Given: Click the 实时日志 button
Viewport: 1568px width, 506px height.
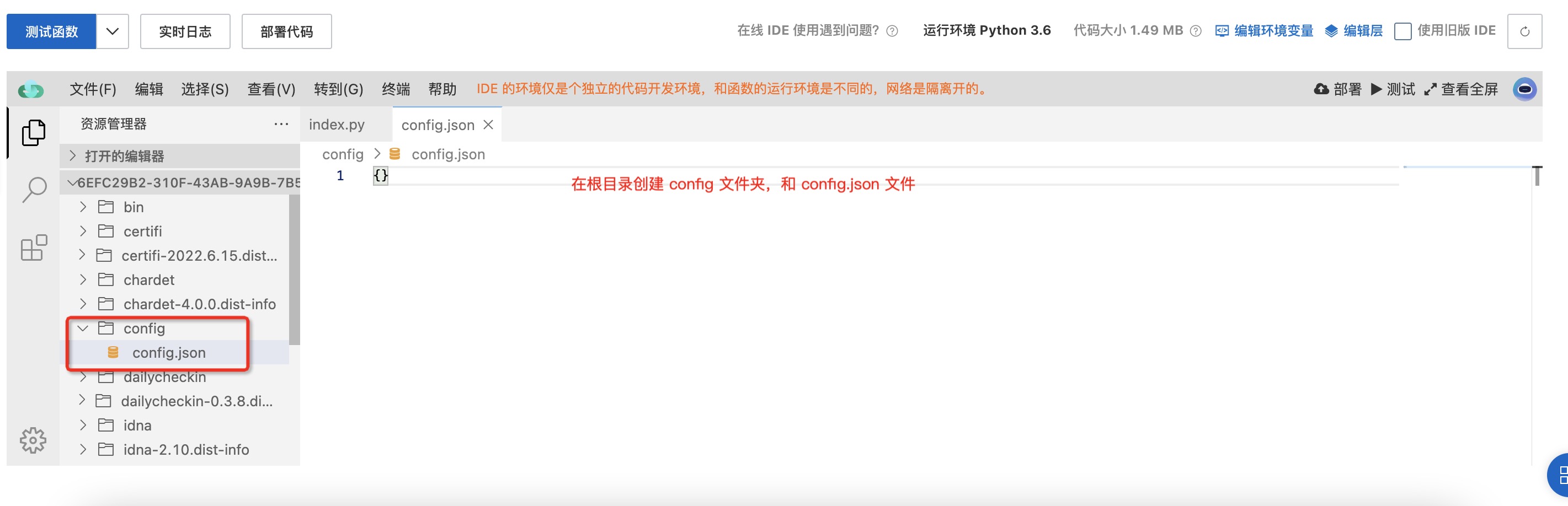Looking at the screenshot, I should click(185, 31).
